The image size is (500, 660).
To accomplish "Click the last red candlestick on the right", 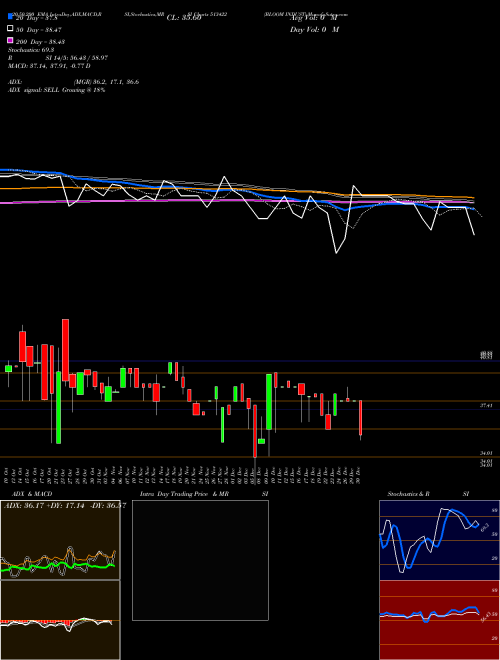I will 361,418.
